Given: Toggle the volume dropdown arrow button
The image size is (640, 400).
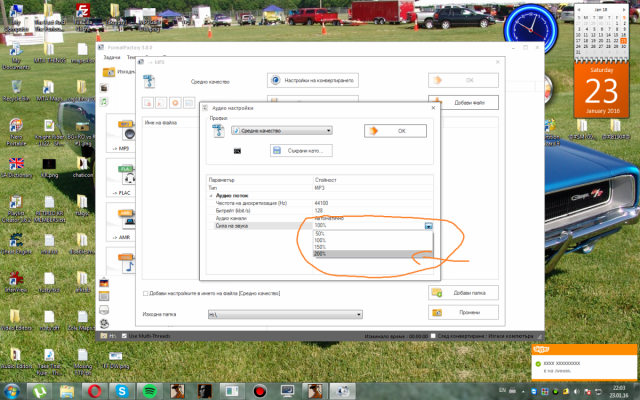Looking at the screenshot, I should 429,226.
